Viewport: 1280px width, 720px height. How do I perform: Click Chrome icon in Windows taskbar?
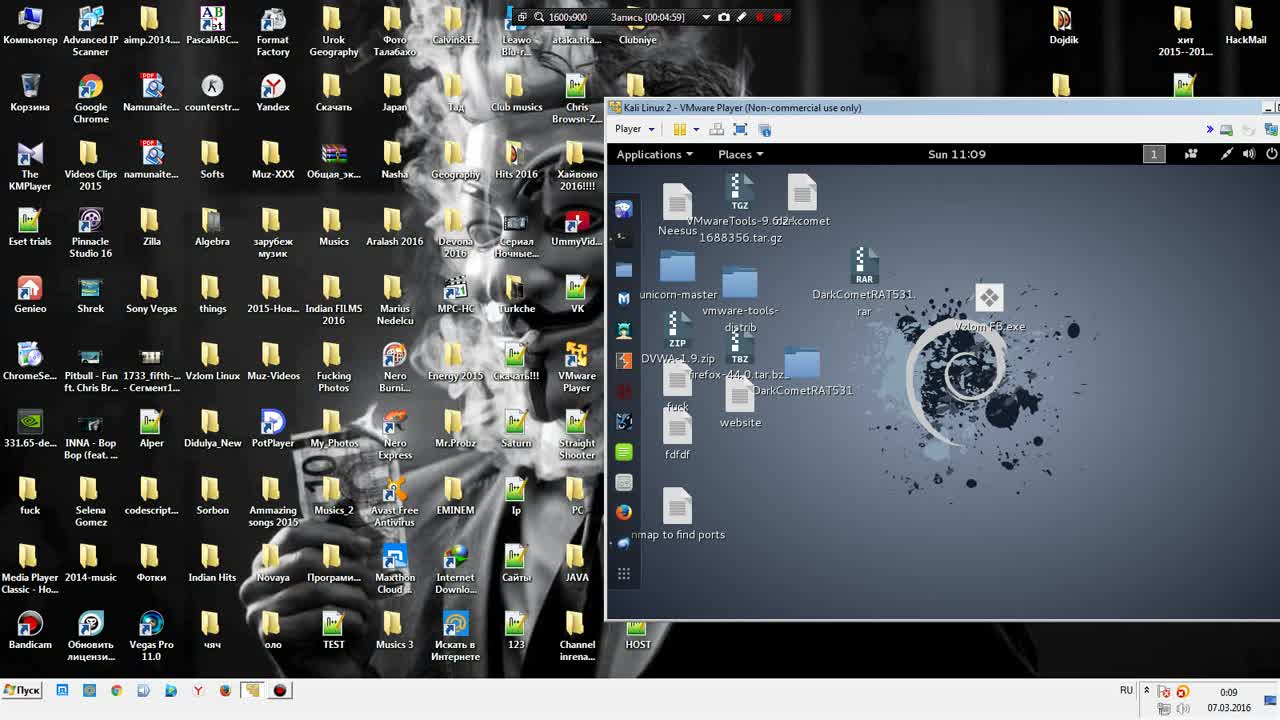pos(116,690)
